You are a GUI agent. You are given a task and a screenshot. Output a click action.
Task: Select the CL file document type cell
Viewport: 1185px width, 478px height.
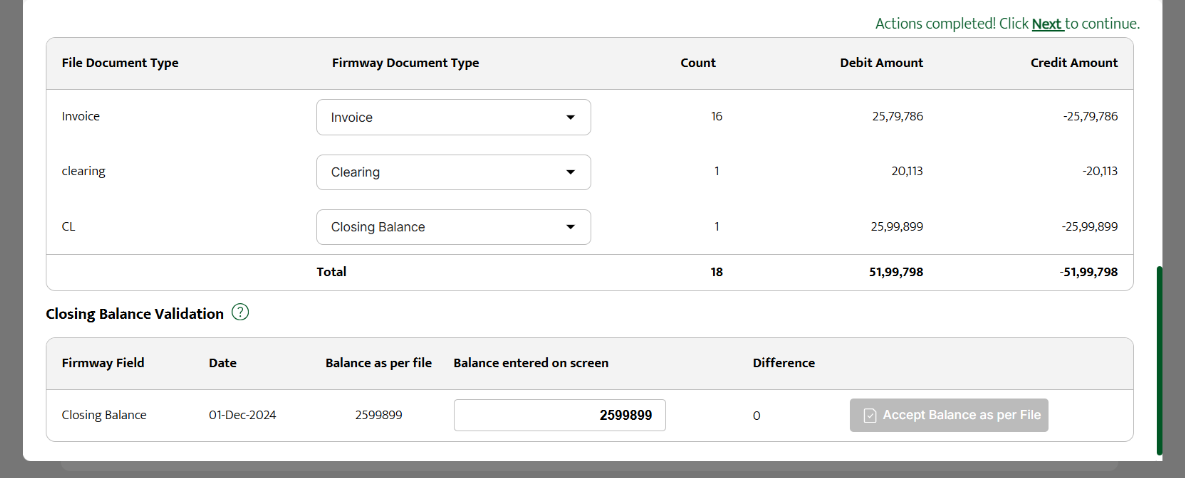tap(69, 227)
